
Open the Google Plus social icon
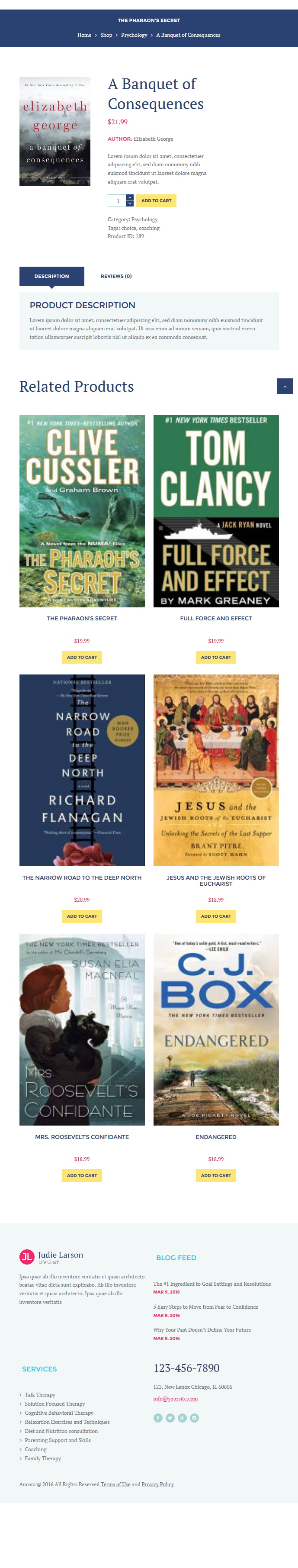183,1418
